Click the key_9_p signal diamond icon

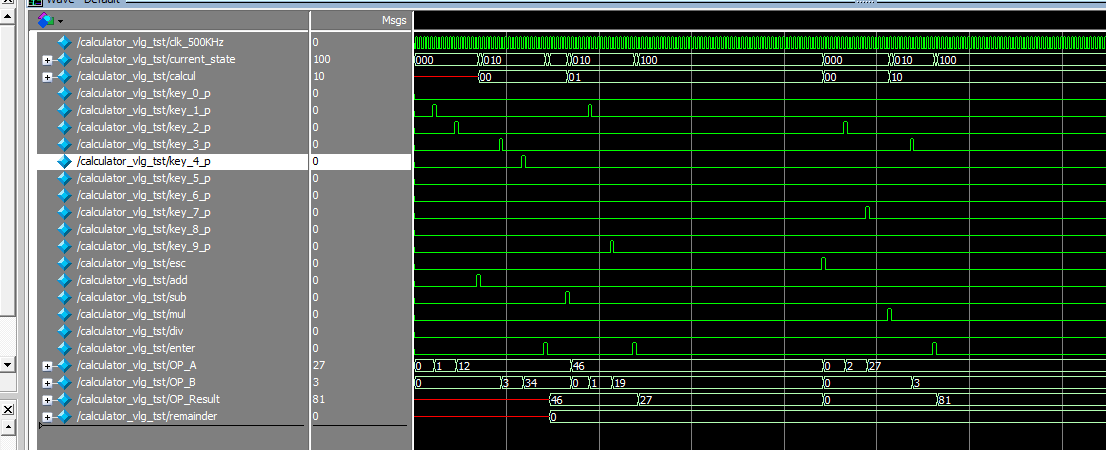pyautogui.click(x=65, y=246)
